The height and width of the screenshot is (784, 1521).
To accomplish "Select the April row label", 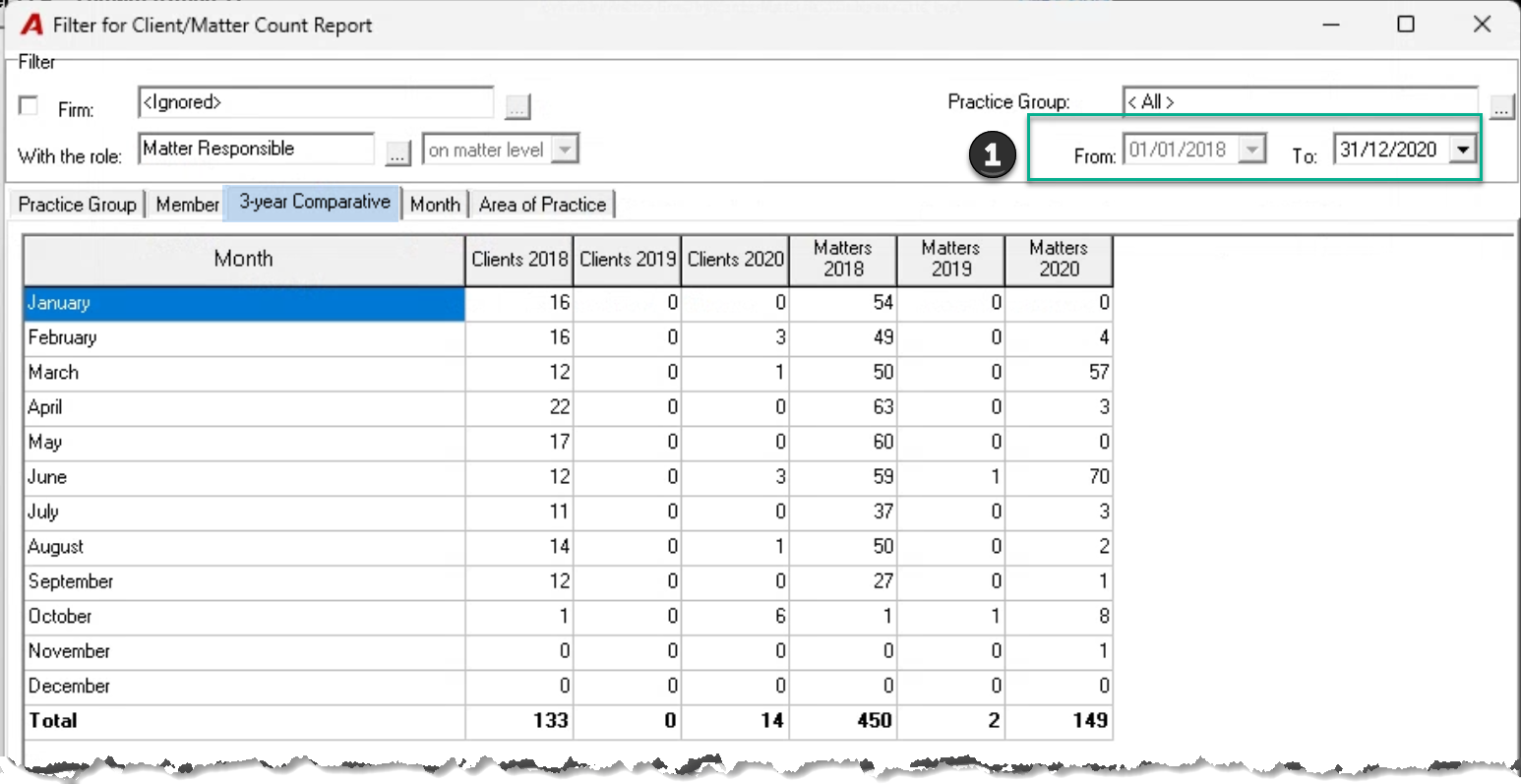I will pyautogui.click(x=45, y=407).
